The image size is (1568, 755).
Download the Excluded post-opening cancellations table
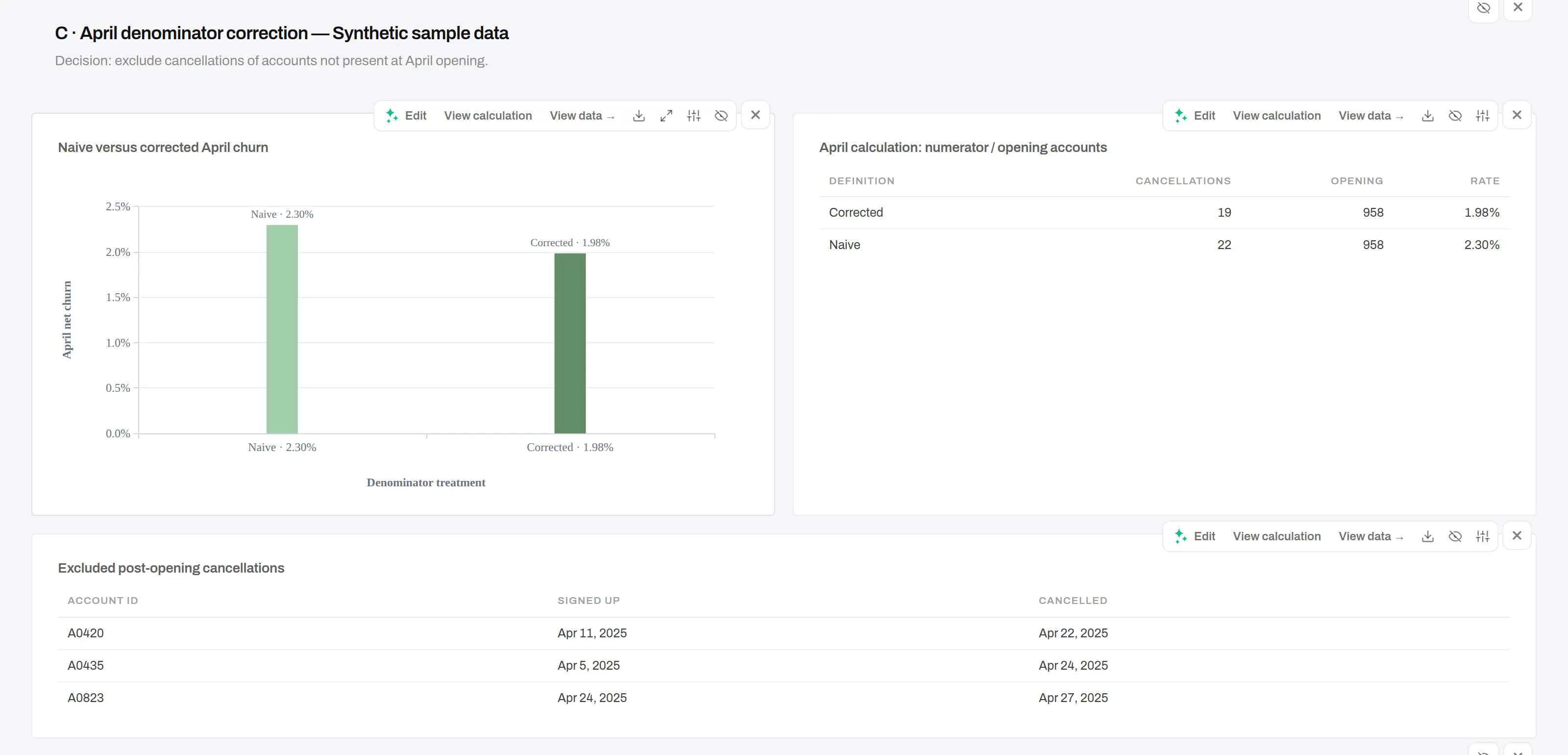(x=1427, y=536)
